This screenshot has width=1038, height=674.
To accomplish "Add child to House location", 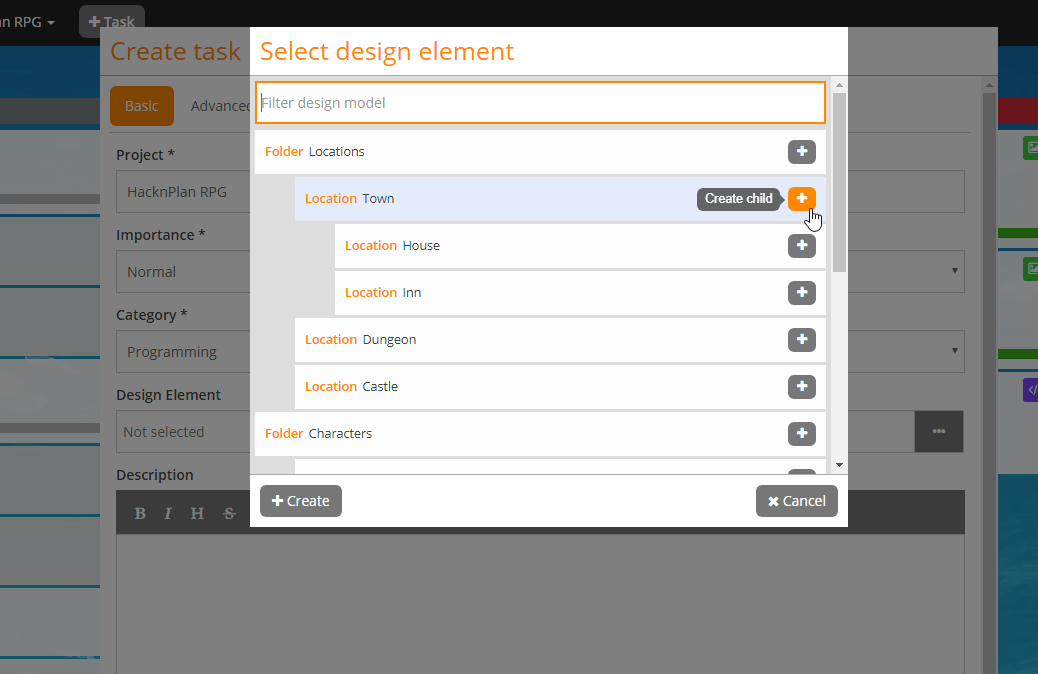I will tap(801, 246).
